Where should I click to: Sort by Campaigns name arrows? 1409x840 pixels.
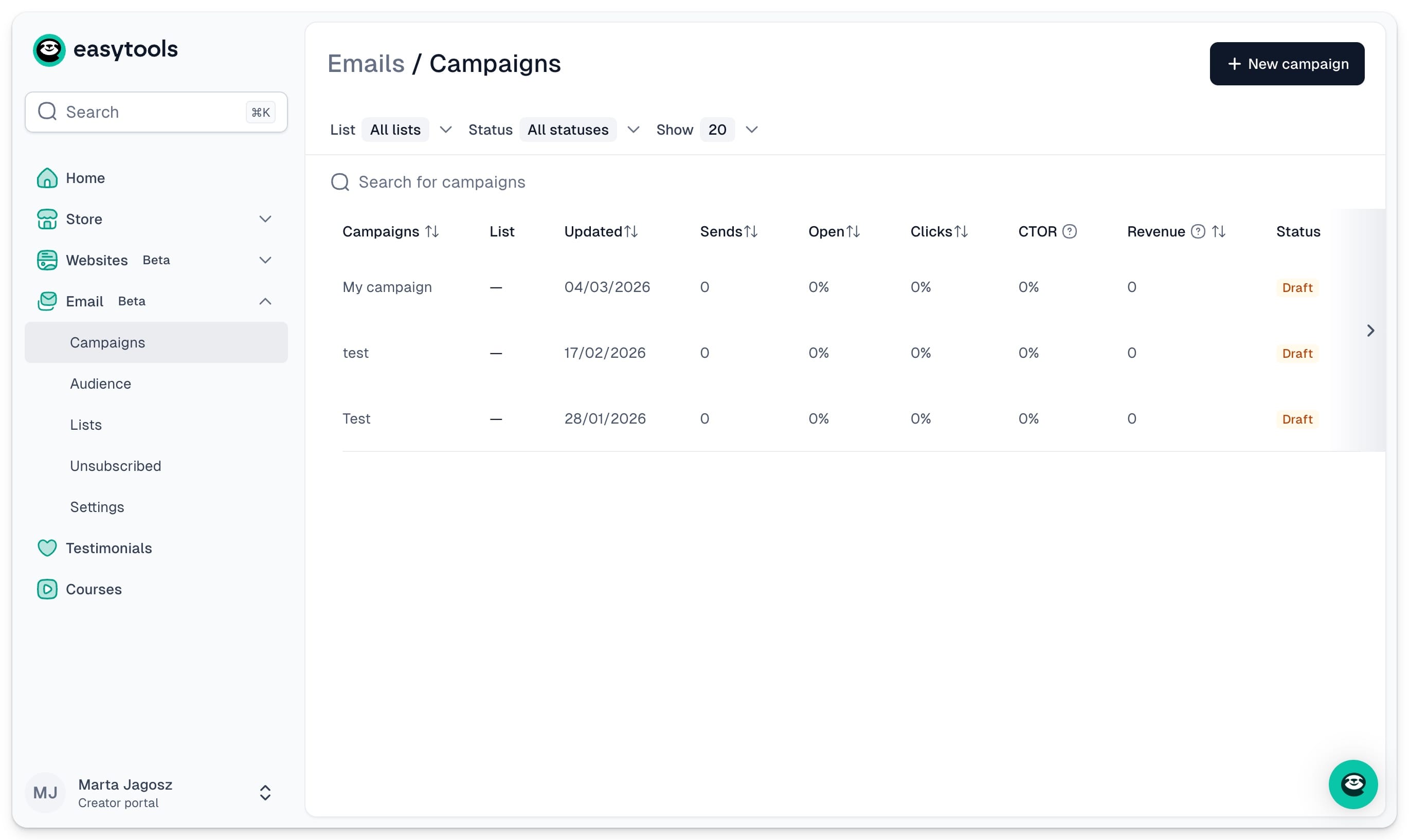432,231
